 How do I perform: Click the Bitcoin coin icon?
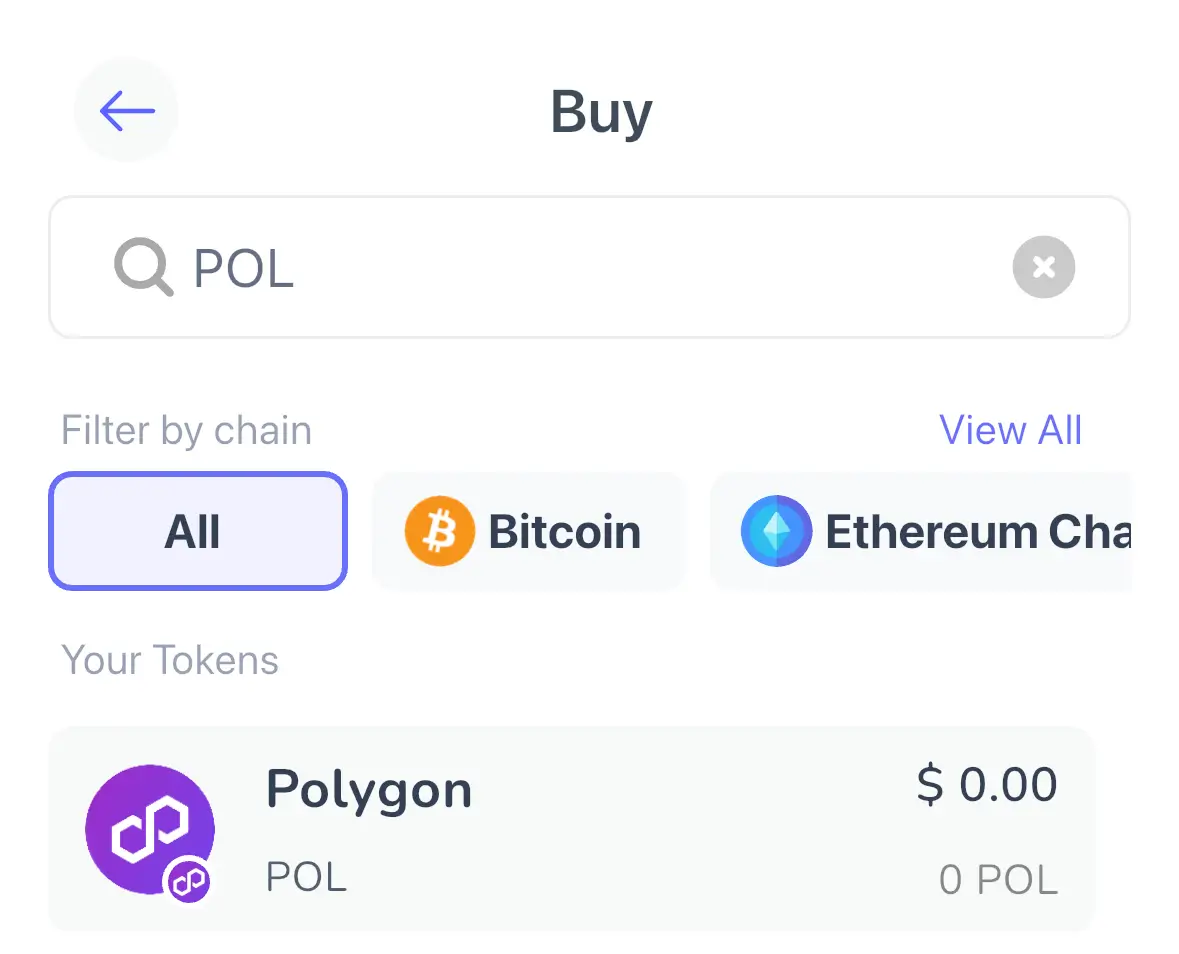coord(440,531)
